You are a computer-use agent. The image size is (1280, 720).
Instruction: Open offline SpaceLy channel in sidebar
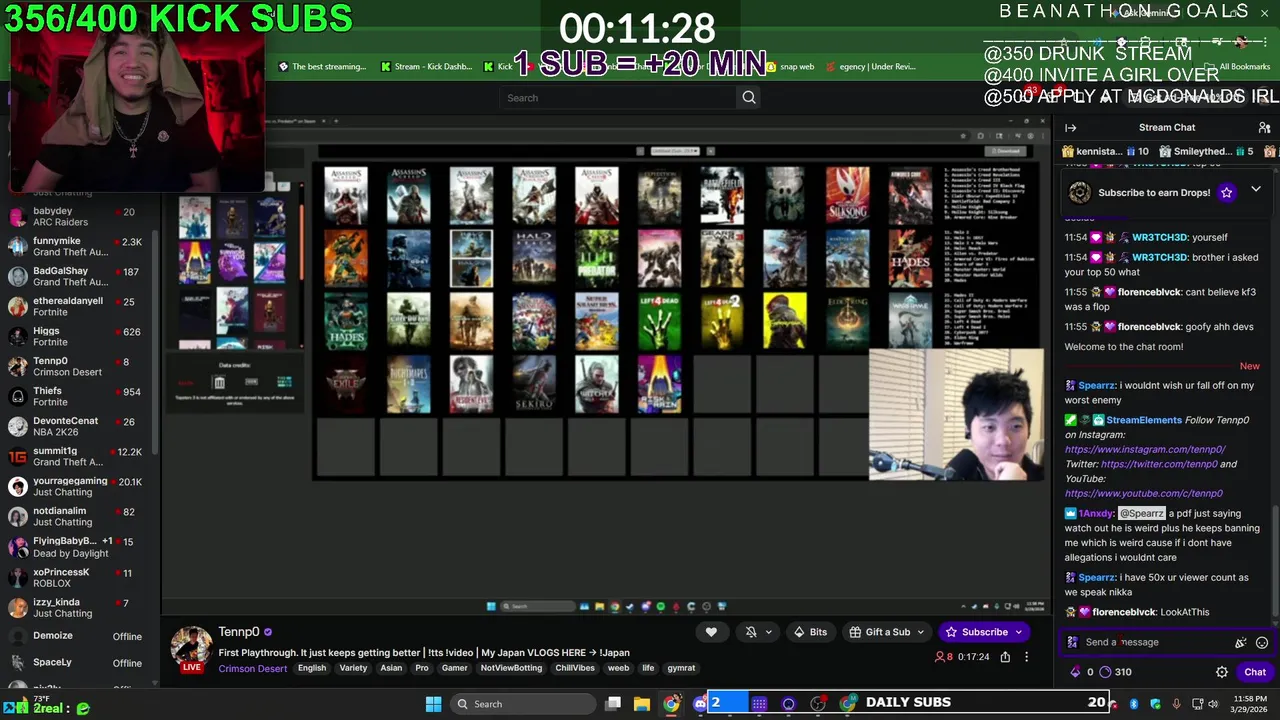click(78, 662)
